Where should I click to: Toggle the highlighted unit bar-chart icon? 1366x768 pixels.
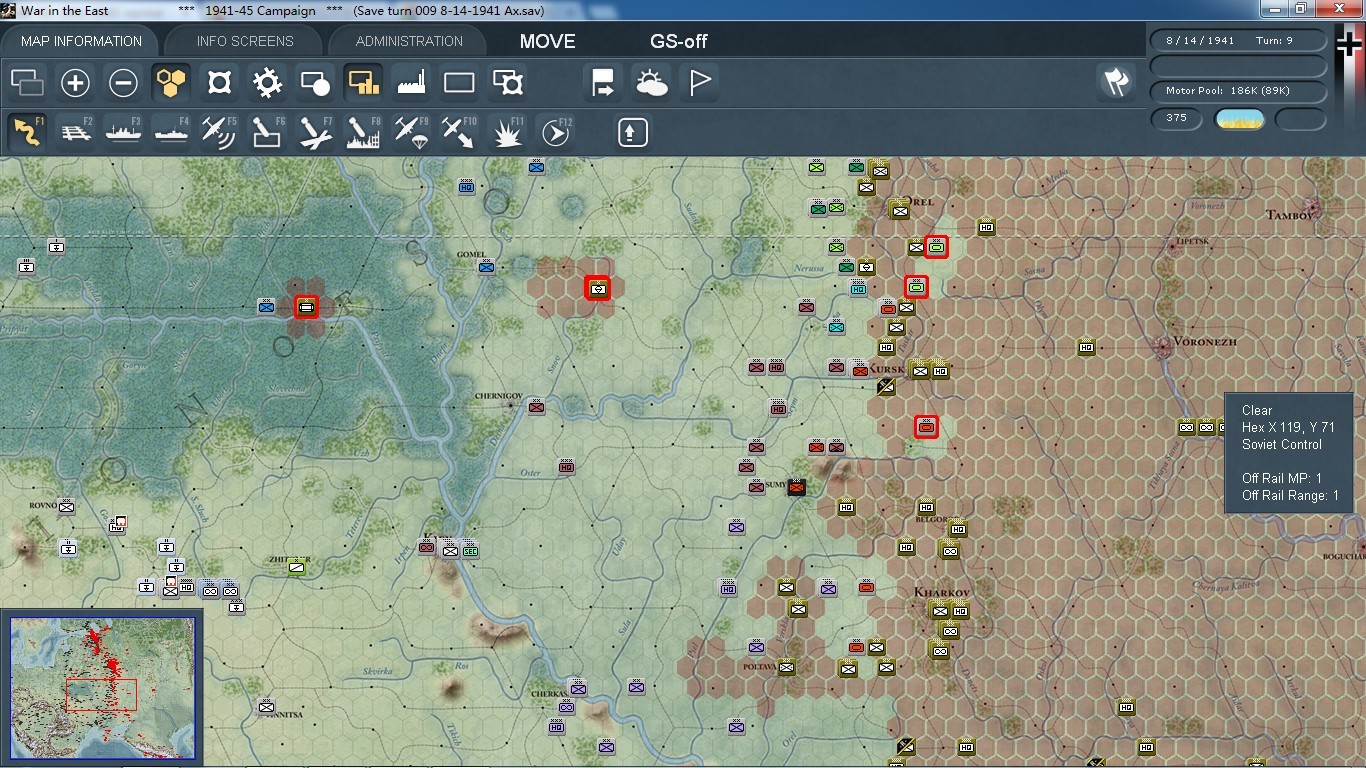coord(363,83)
